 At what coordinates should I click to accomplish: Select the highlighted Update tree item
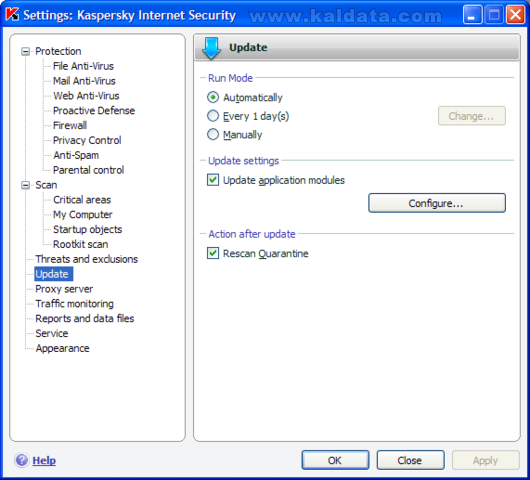[x=53, y=274]
